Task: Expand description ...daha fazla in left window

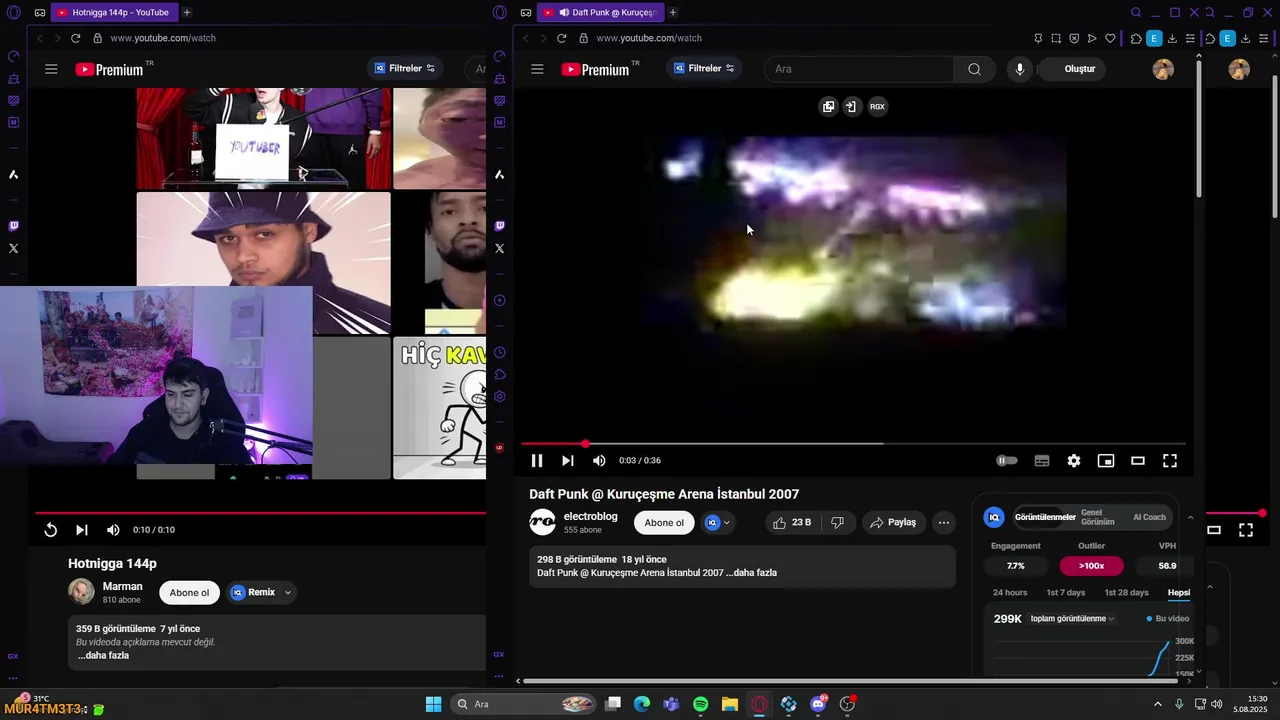Action: 102,655
